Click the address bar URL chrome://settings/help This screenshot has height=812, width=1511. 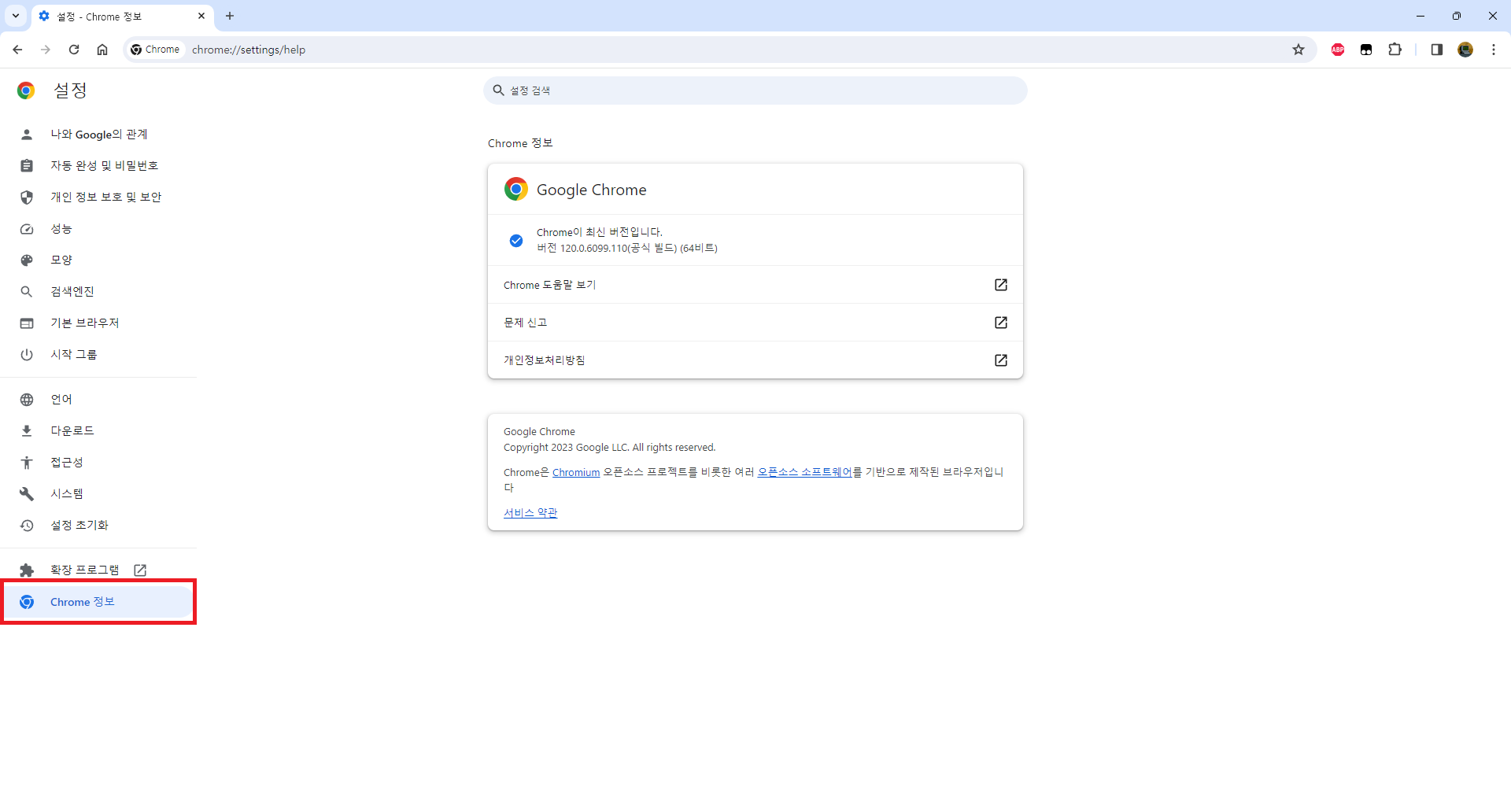pyautogui.click(x=249, y=50)
